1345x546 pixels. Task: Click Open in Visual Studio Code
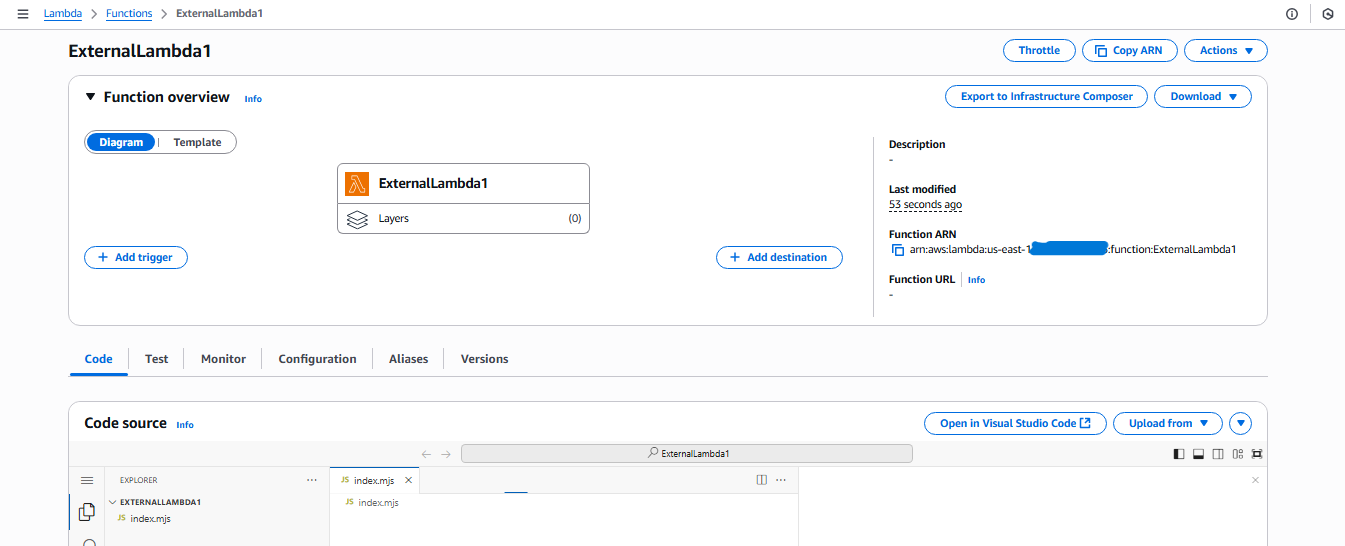tap(1015, 423)
